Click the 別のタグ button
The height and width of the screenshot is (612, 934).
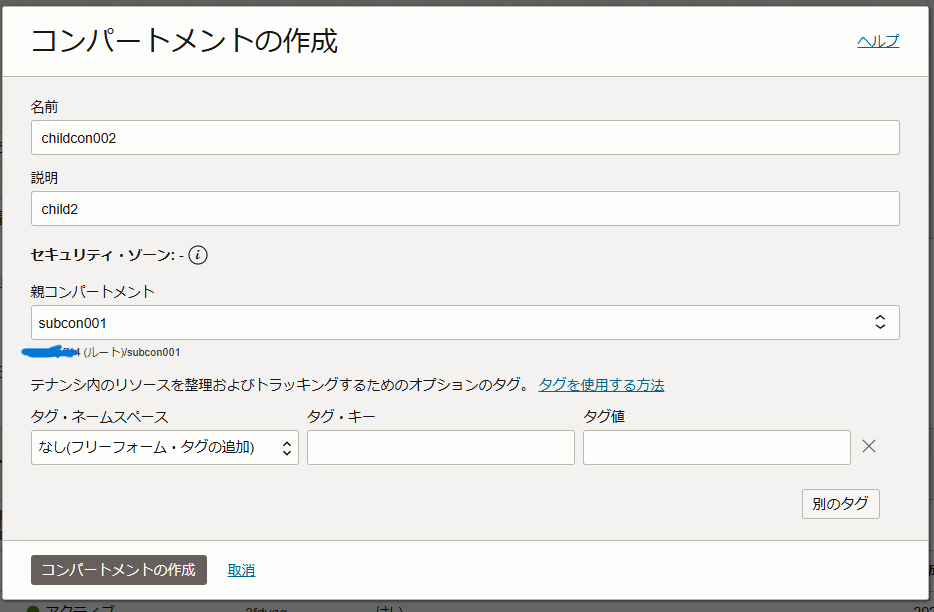[840, 504]
